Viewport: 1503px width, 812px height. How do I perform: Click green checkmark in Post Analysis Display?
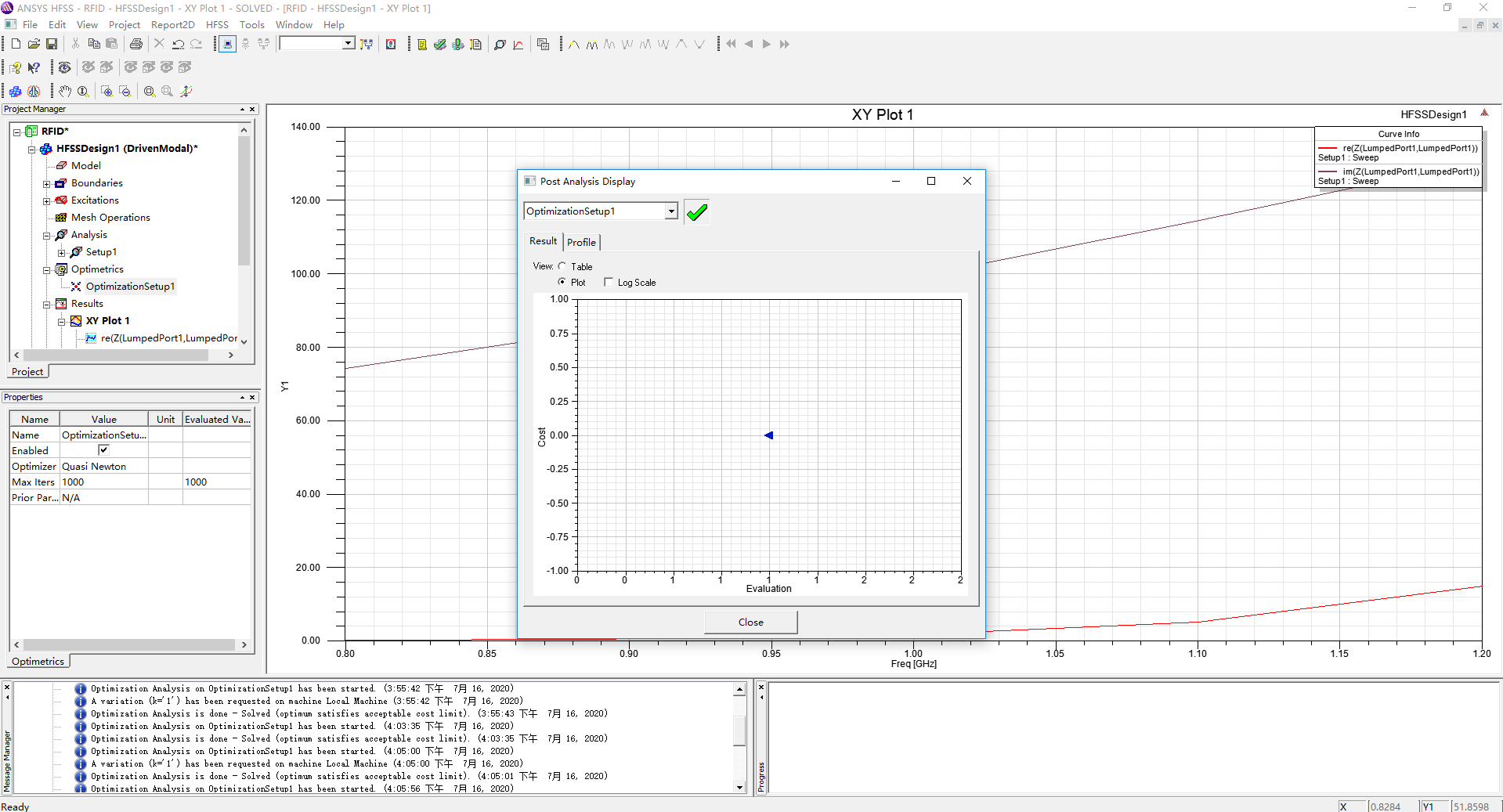[696, 211]
